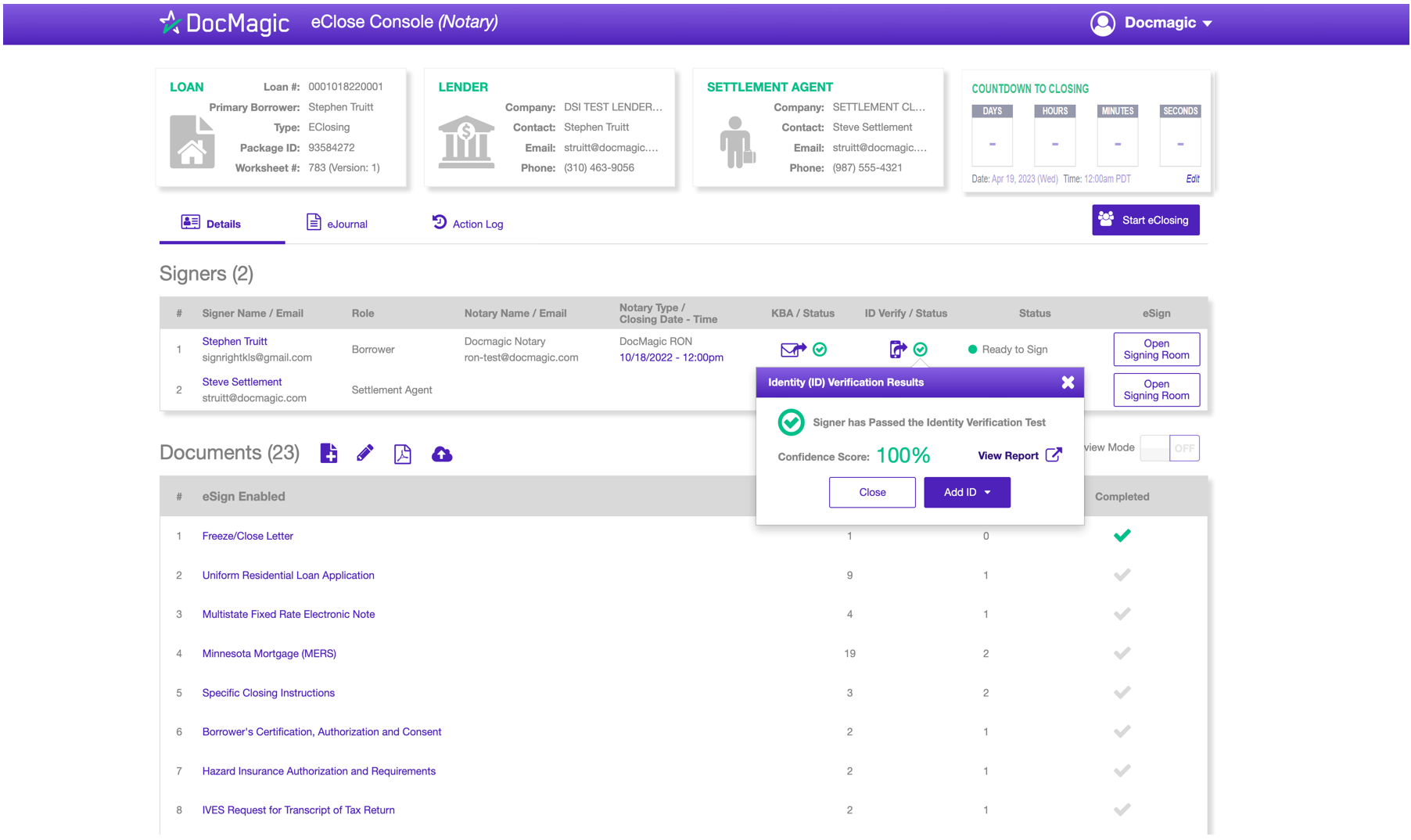The height and width of the screenshot is (840, 1411).
Task: Open Borrower's Certification, Authorization and Consent
Action: [x=321, y=732]
